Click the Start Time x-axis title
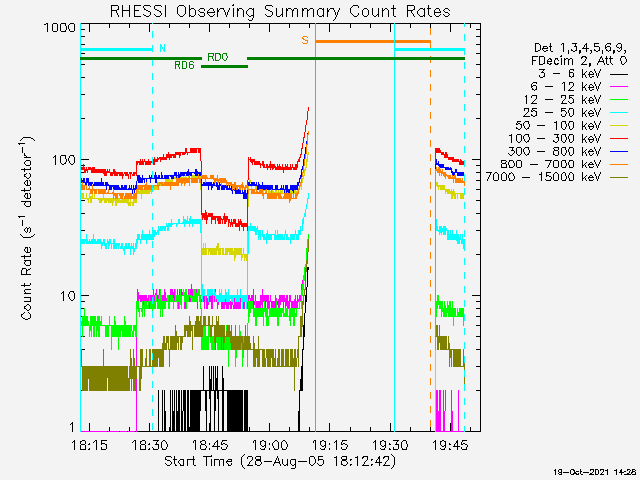640x480 pixels. (x=280, y=462)
